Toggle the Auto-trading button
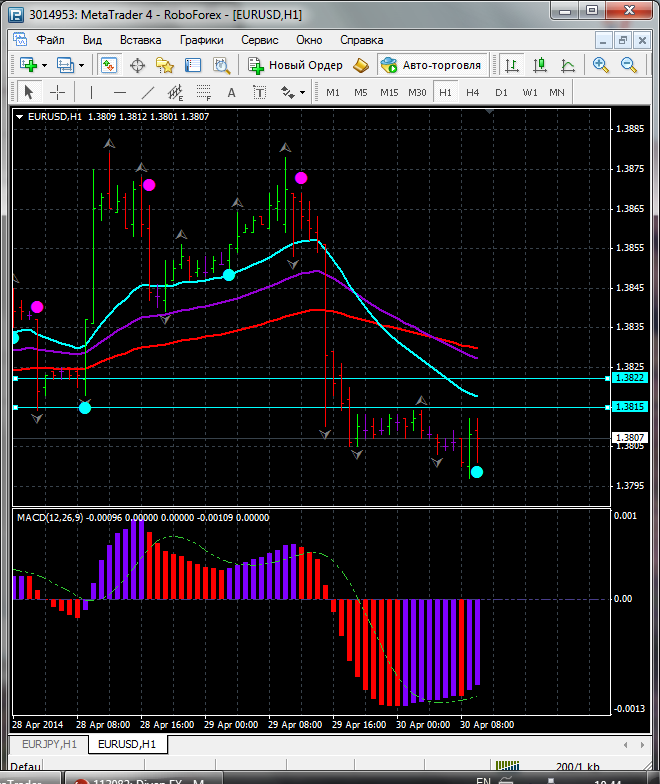Image resolution: width=660 pixels, height=784 pixels. coord(430,65)
